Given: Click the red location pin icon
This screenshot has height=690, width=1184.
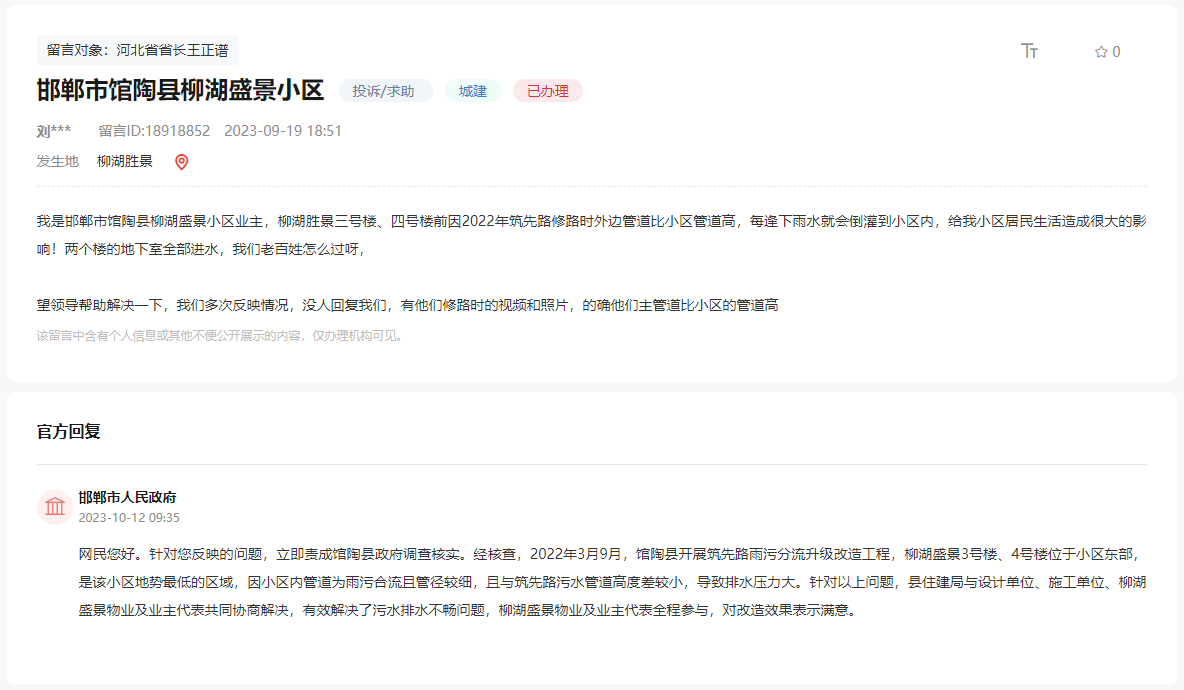Looking at the screenshot, I should pos(181,162).
